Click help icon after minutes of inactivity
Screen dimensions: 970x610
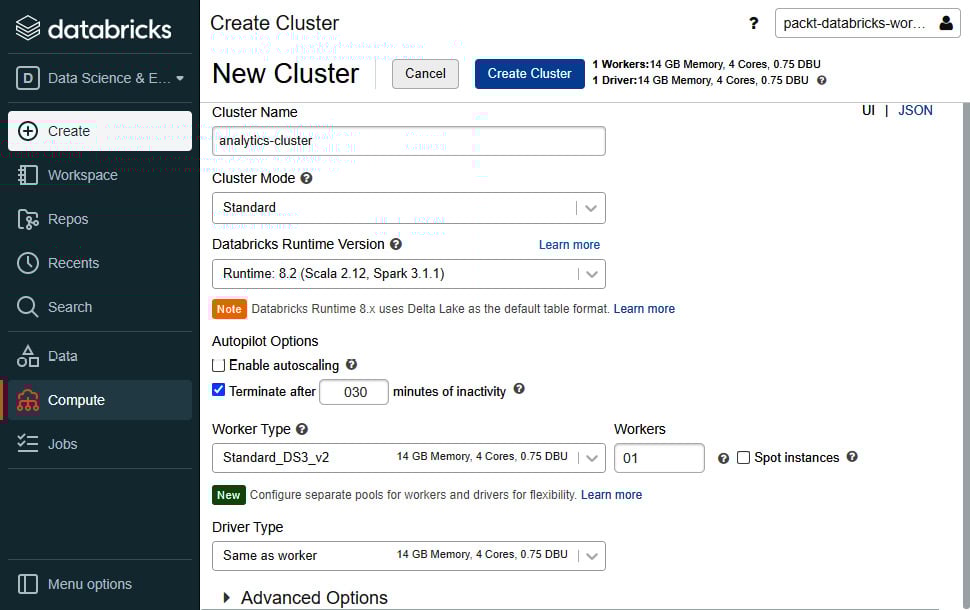click(x=519, y=389)
